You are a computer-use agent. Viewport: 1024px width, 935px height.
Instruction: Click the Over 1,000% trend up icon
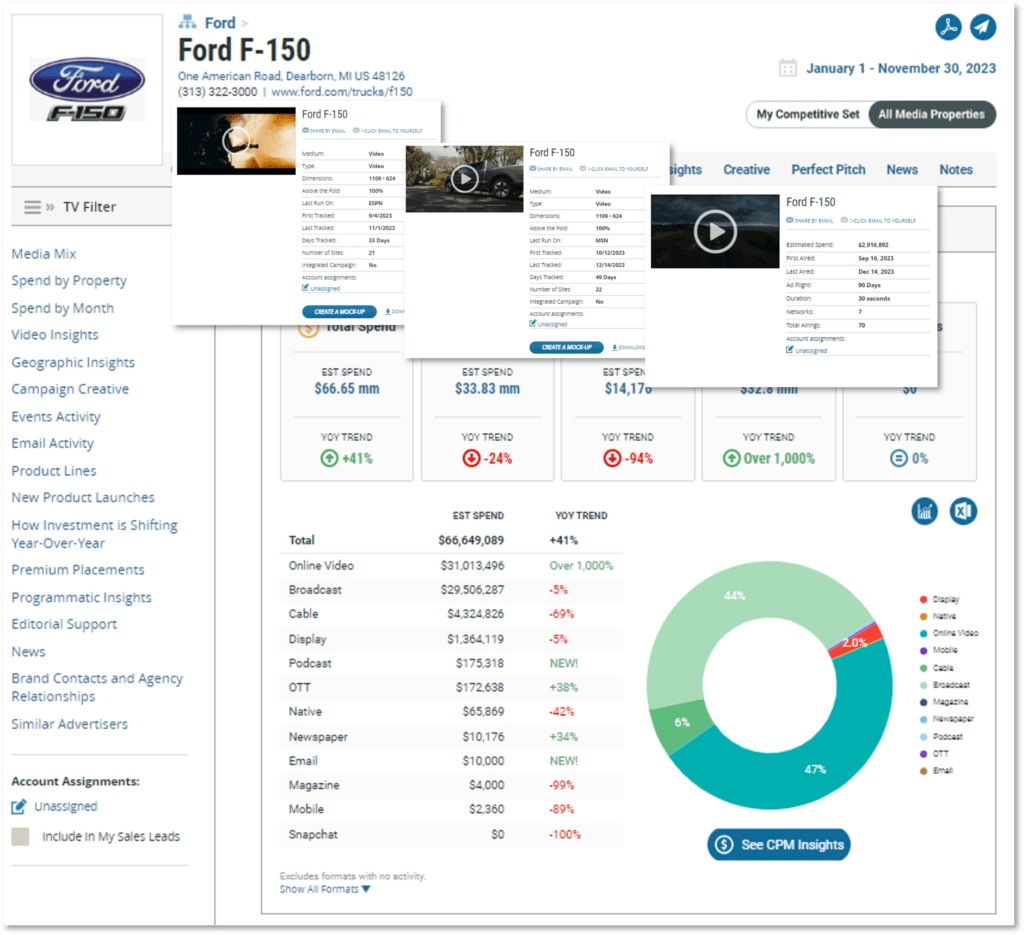731,458
